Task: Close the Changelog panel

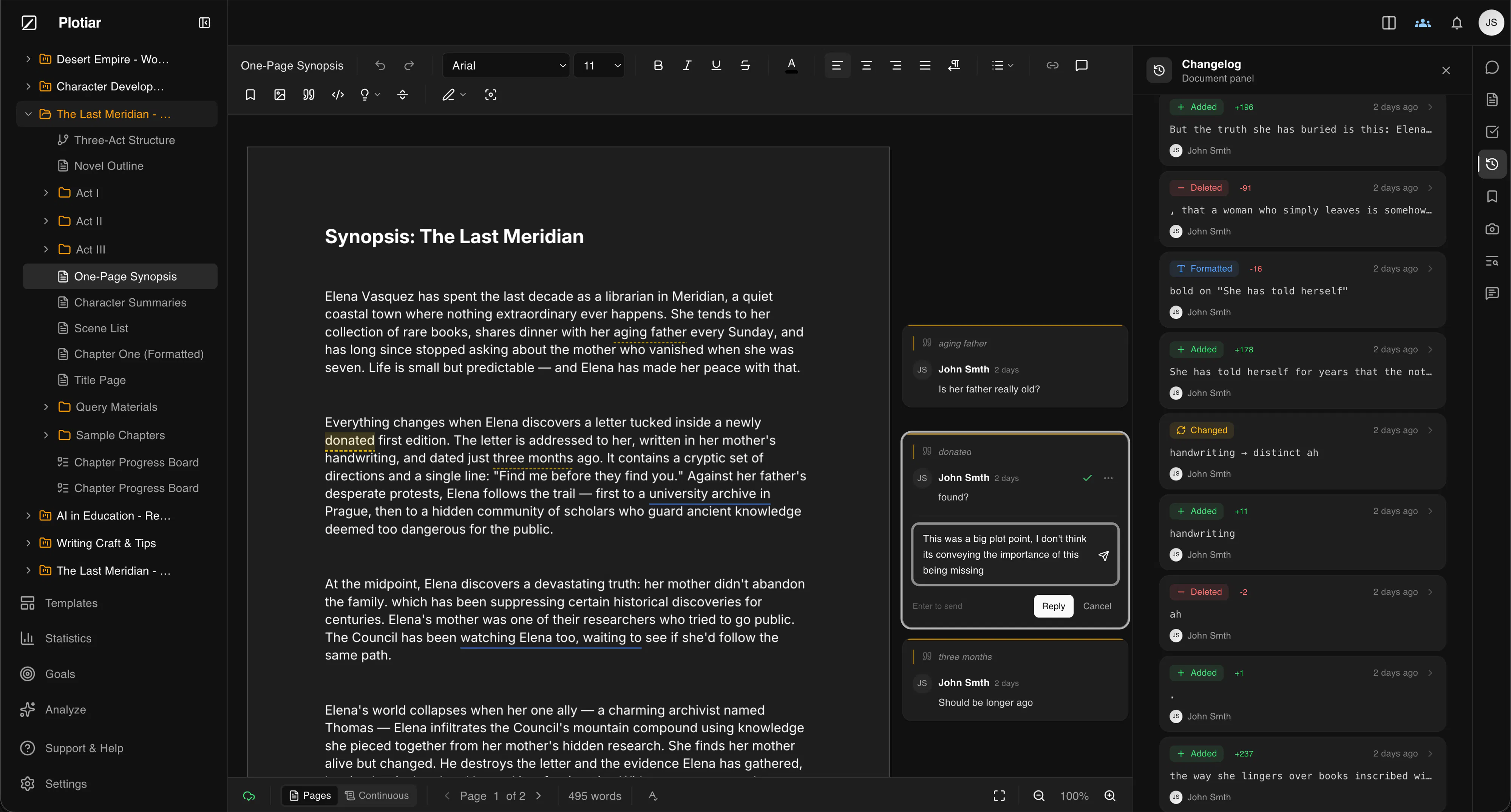Action: (x=1446, y=70)
